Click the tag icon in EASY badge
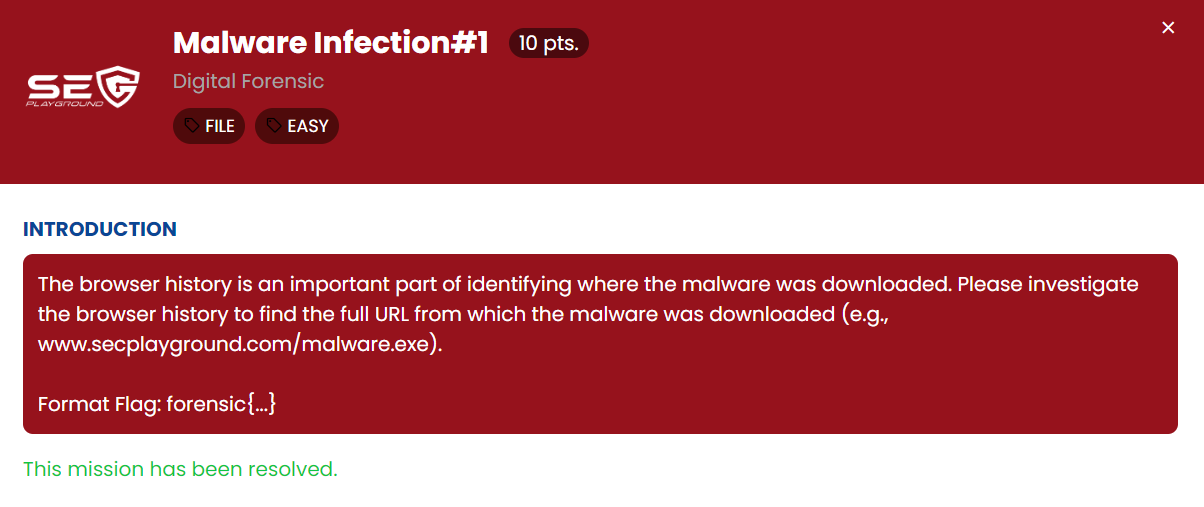1204x507 pixels. point(274,126)
